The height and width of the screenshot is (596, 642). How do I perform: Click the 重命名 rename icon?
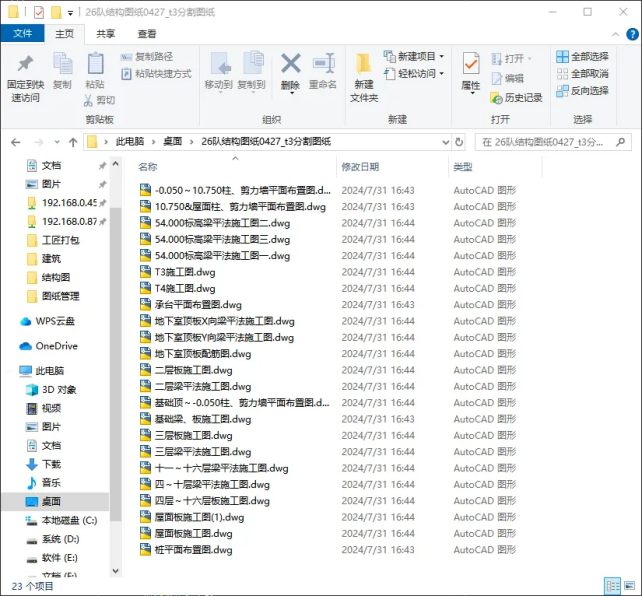click(x=322, y=66)
